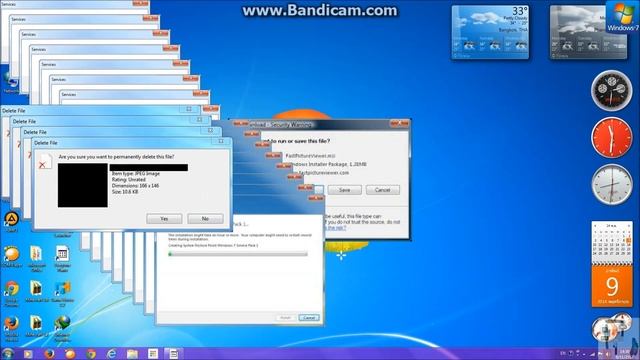Click the Bangkok weather gadget

point(490,32)
